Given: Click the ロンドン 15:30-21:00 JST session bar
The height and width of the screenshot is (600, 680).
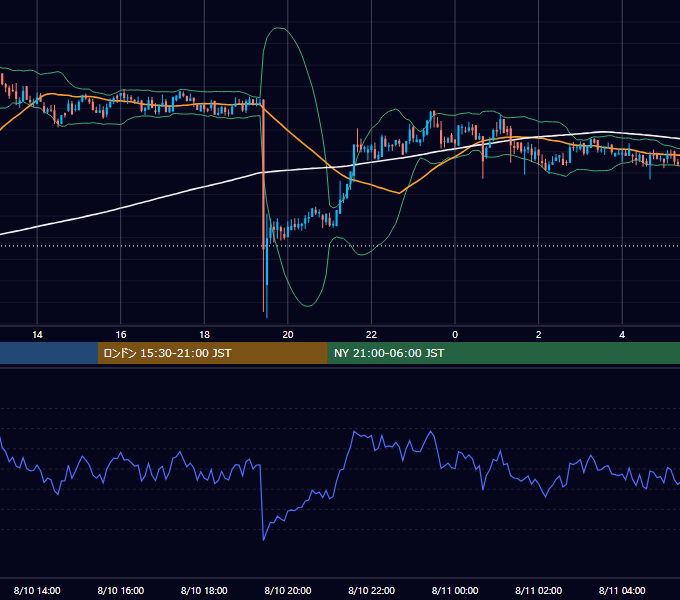Looking at the screenshot, I should point(212,353).
